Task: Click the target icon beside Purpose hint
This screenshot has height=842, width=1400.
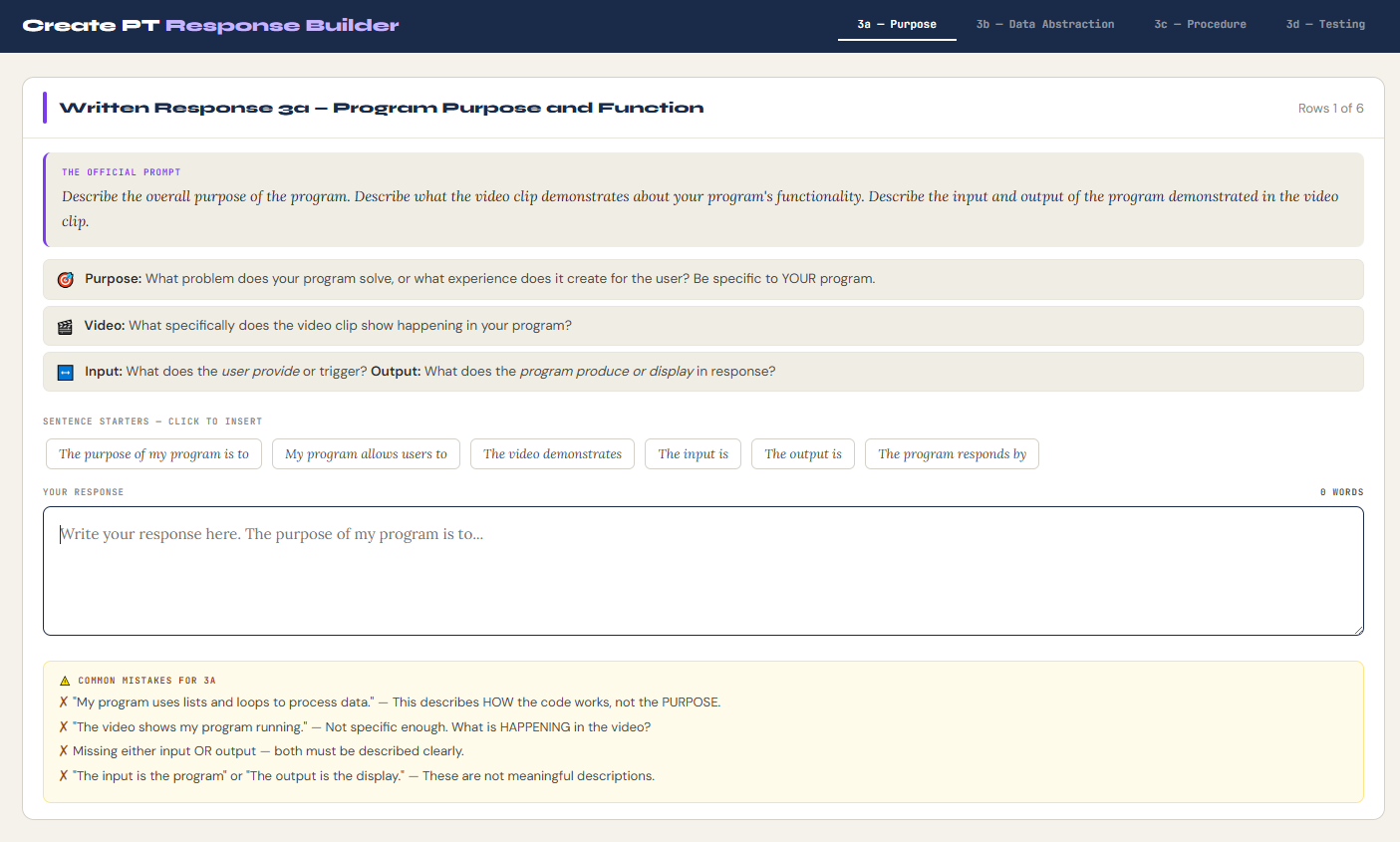Action: pyautogui.click(x=66, y=280)
